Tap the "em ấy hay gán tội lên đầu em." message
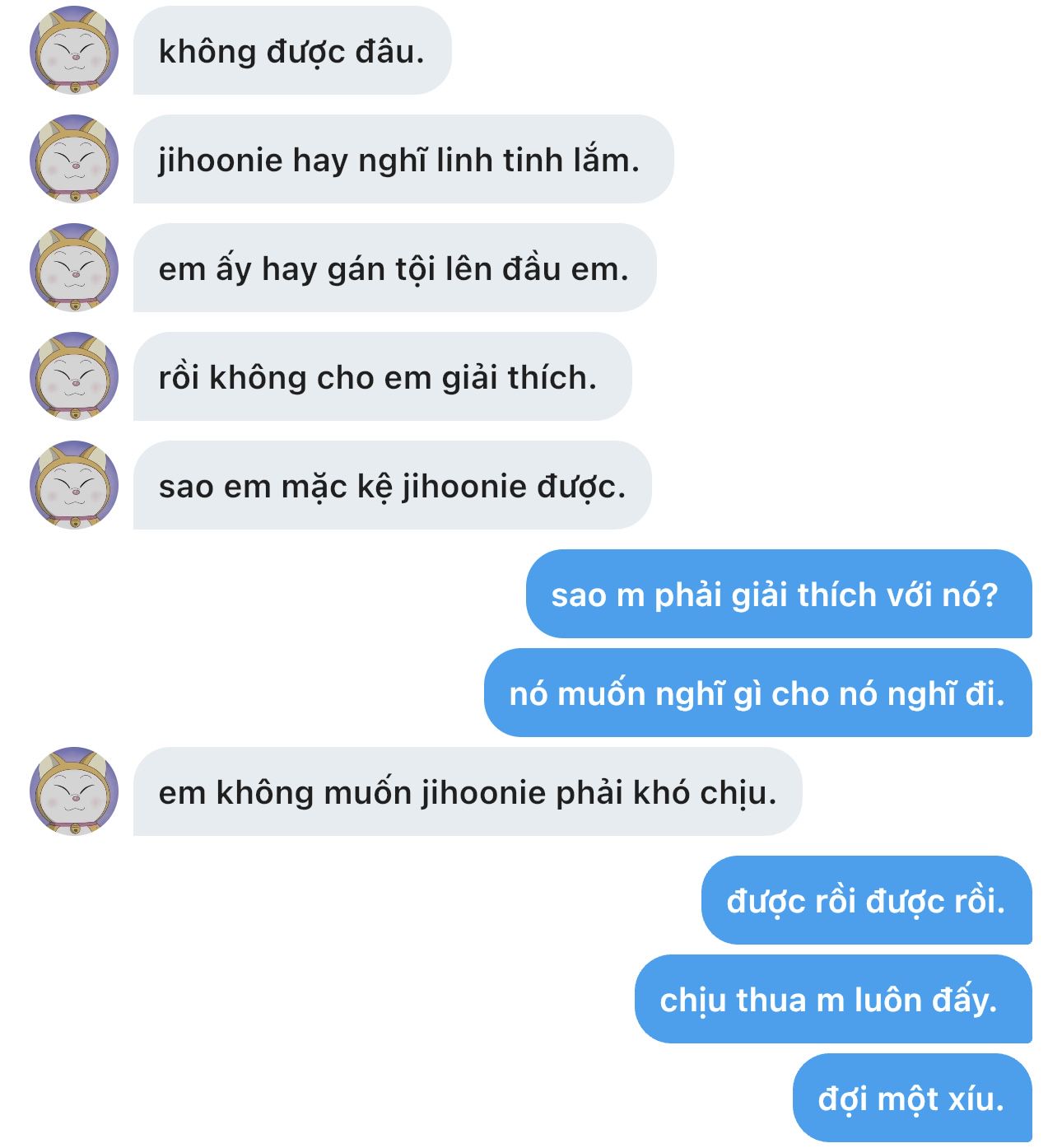This screenshot has height=1148, width=1062. 394,268
